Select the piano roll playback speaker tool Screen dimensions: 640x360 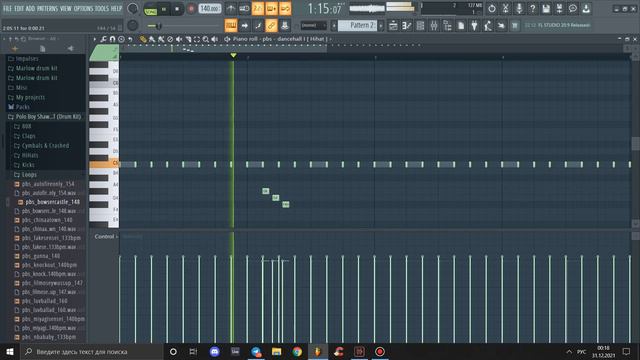click(x=215, y=39)
